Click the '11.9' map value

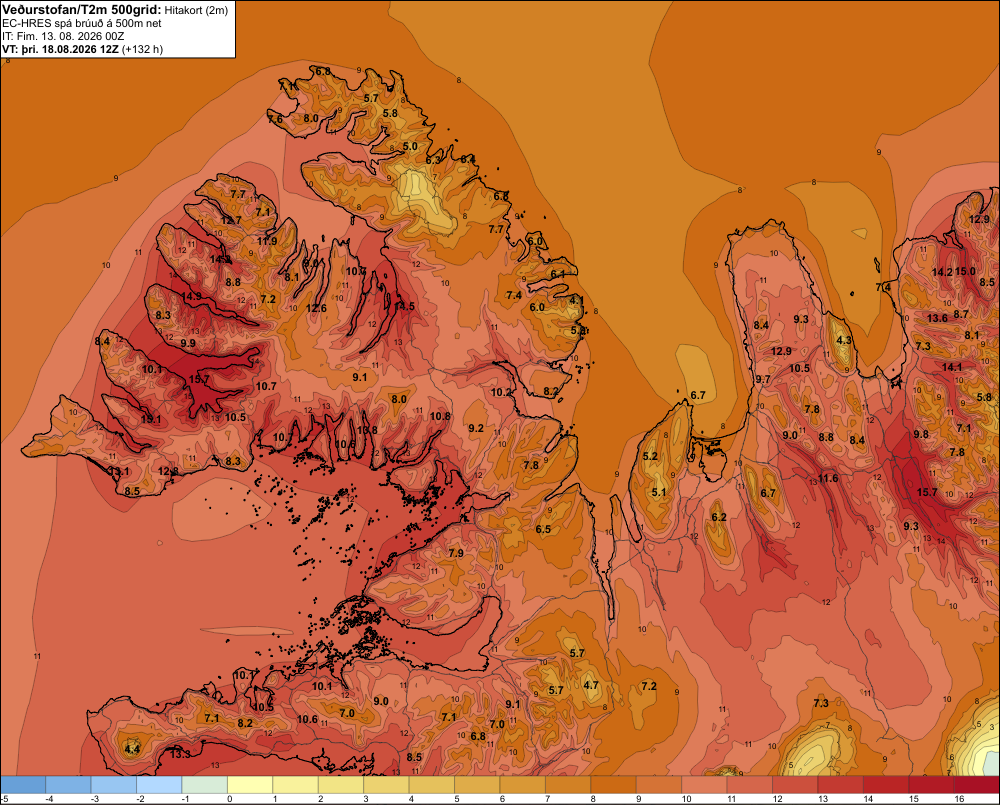[x=267, y=240]
